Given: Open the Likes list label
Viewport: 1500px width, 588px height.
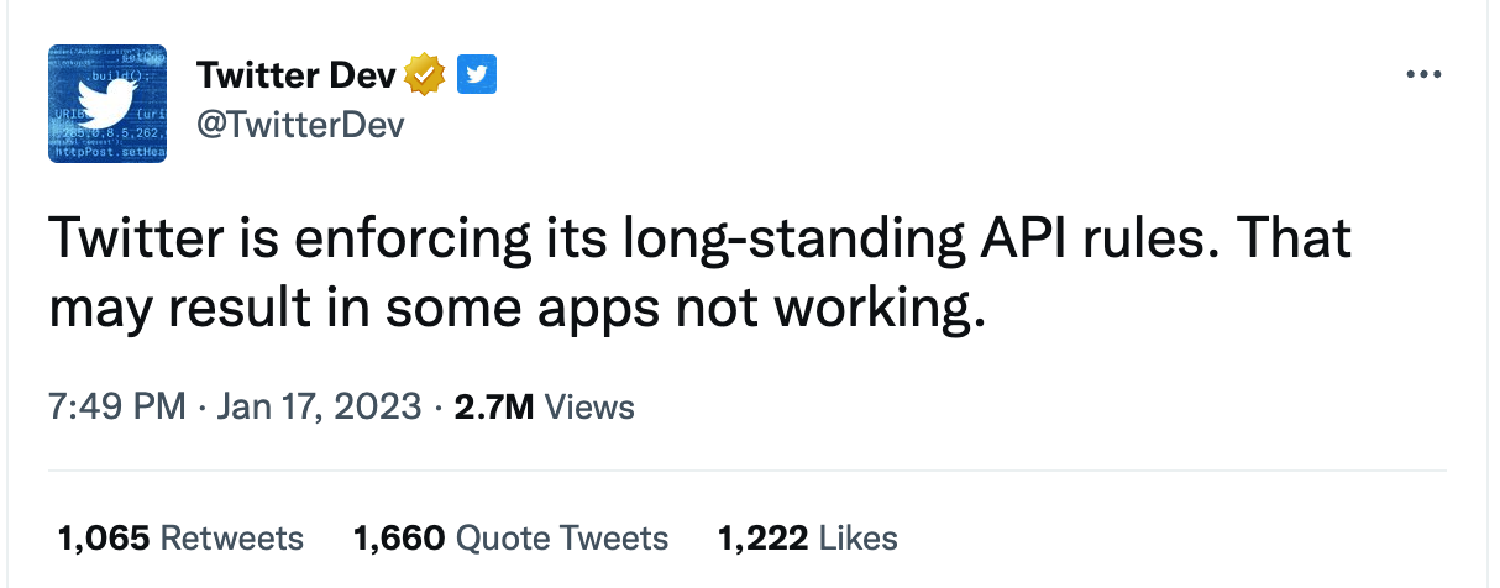Looking at the screenshot, I should click(858, 538).
